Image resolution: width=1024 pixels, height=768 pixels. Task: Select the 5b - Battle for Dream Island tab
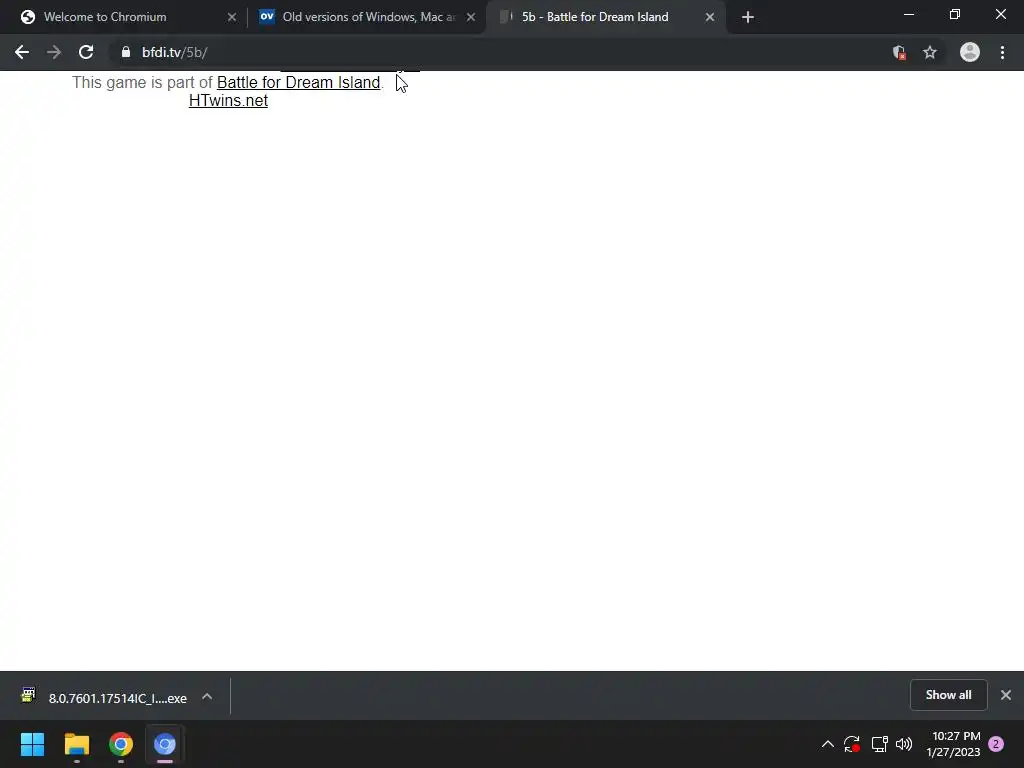tap(606, 17)
